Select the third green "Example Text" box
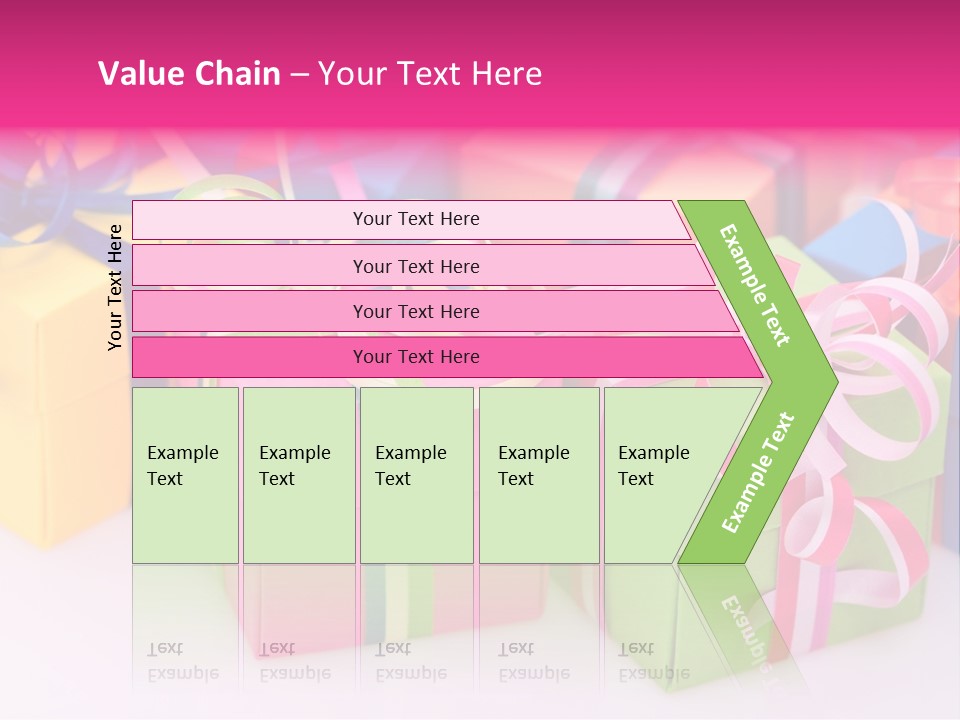Image resolution: width=960 pixels, height=720 pixels. (416, 475)
